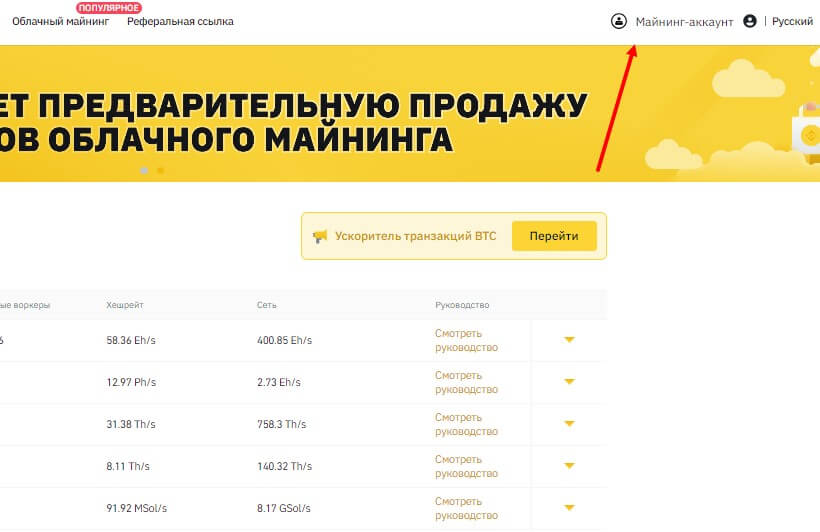The height and width of the screenshot is (532, 820).
Task: Expand the row with 58.36 Eh/s hashrate
Action: coord(569,340)
